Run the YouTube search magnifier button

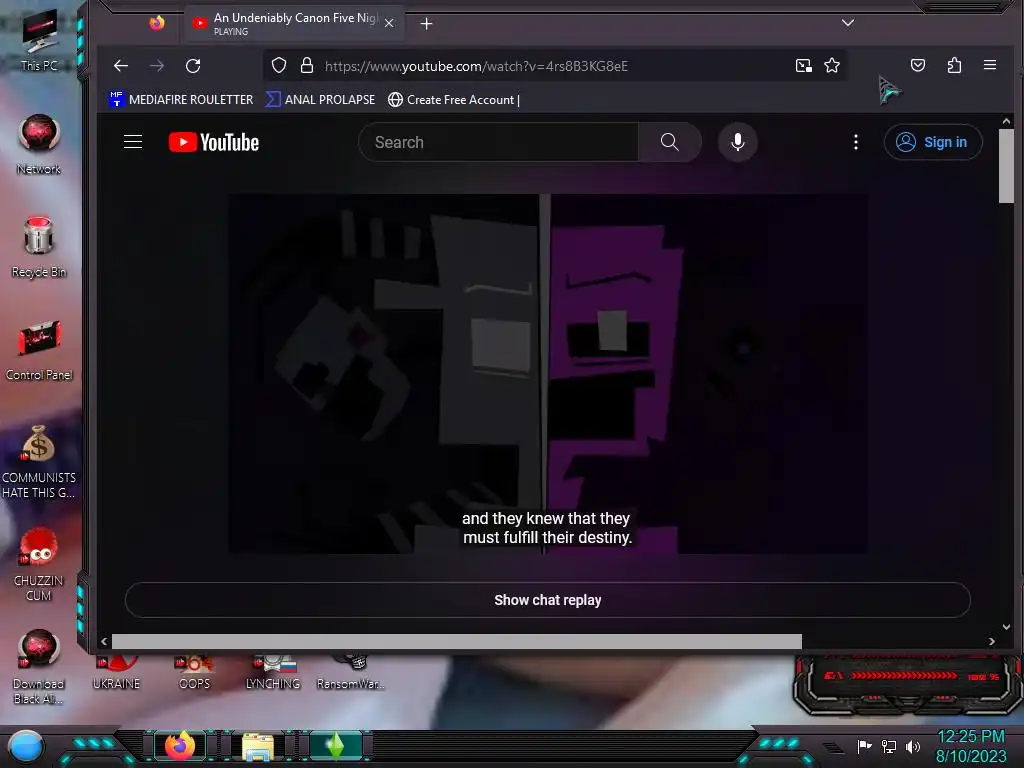click(669, 142)
